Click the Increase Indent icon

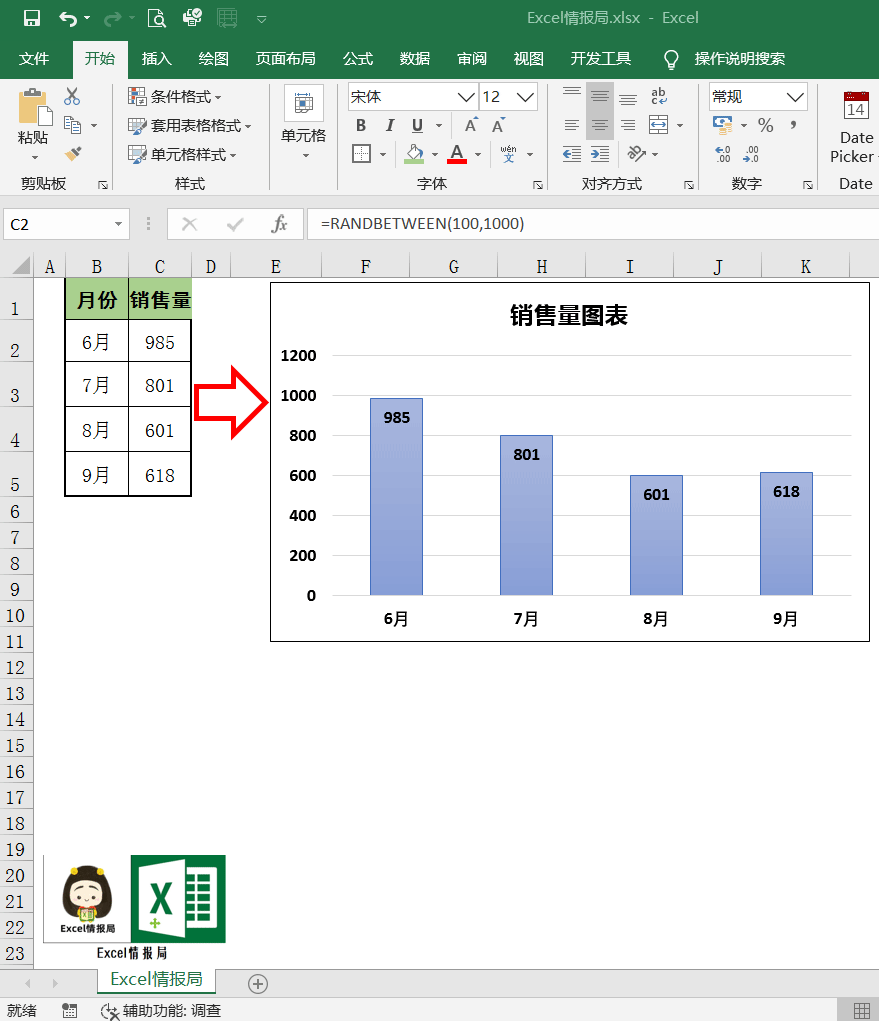point(600,154)
